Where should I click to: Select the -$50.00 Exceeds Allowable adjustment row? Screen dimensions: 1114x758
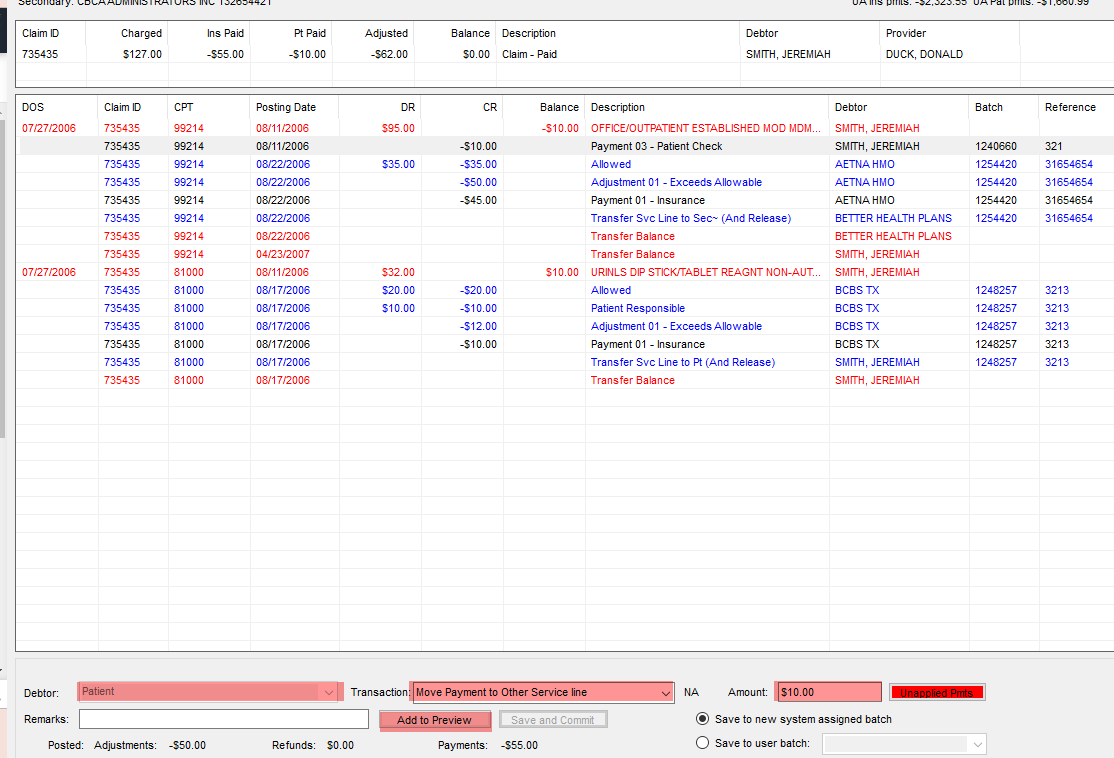[565, 182]
